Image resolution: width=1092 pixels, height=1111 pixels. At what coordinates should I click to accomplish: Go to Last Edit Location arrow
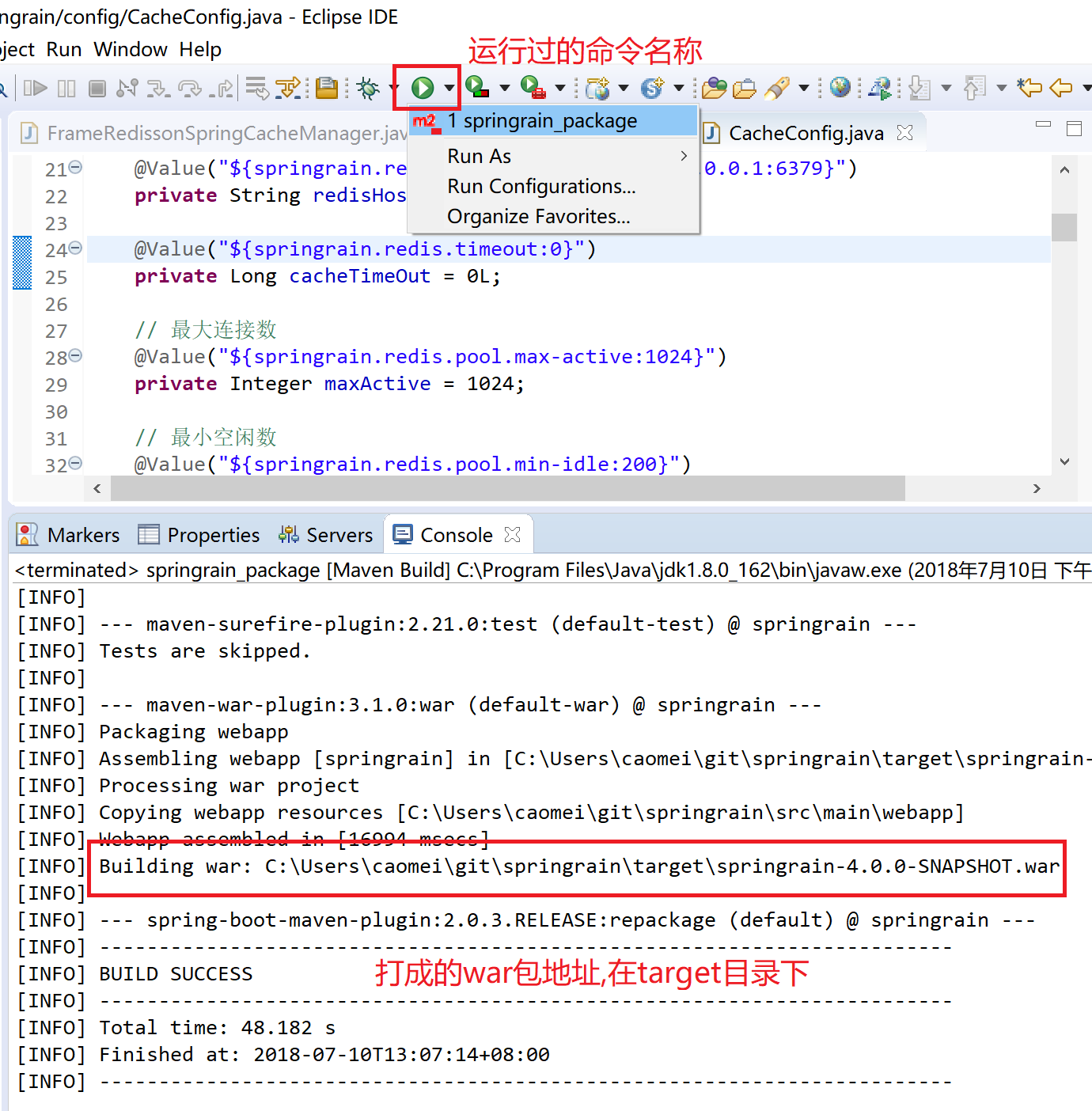click(x=1029, y=87)
